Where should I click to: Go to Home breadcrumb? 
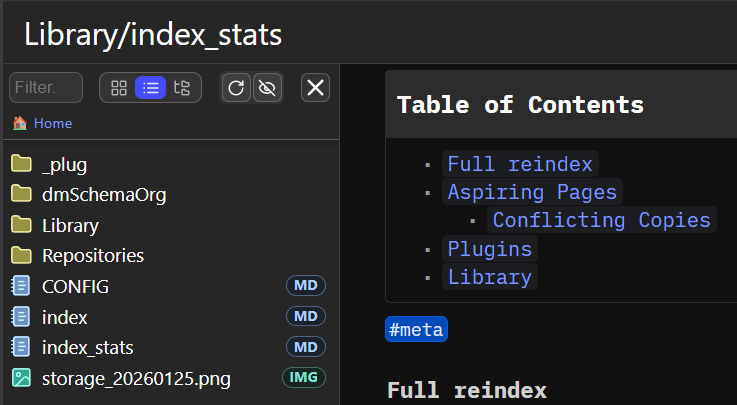pyautogui.click(x=52, y=123)
